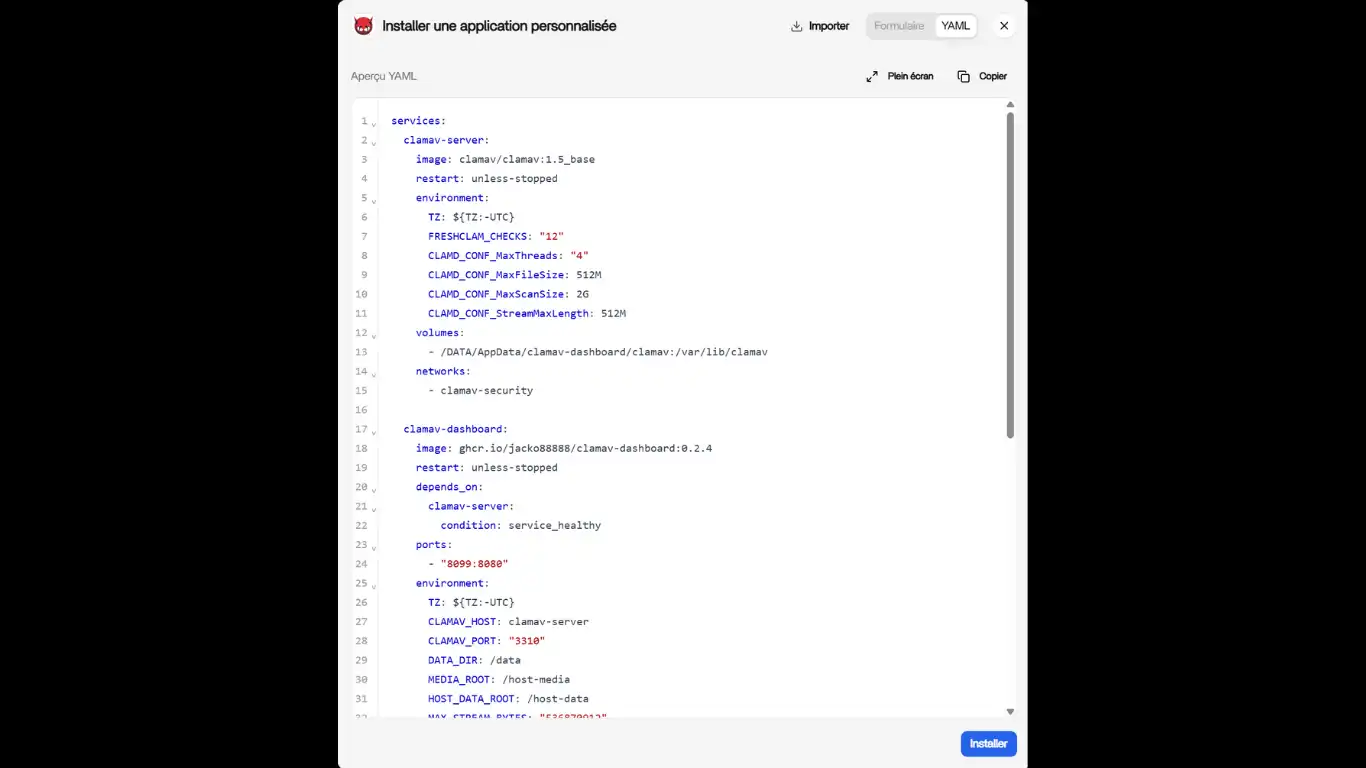This screenshot has height=768, width=1366.
Task: Click the blue Installer button
Action: point(989,744)
